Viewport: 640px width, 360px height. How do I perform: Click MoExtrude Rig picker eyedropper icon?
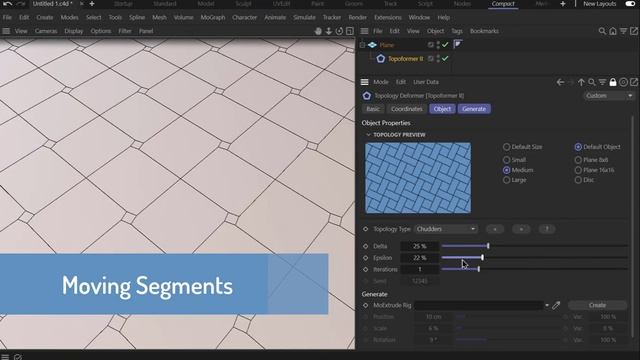click(x=556, y=305)
